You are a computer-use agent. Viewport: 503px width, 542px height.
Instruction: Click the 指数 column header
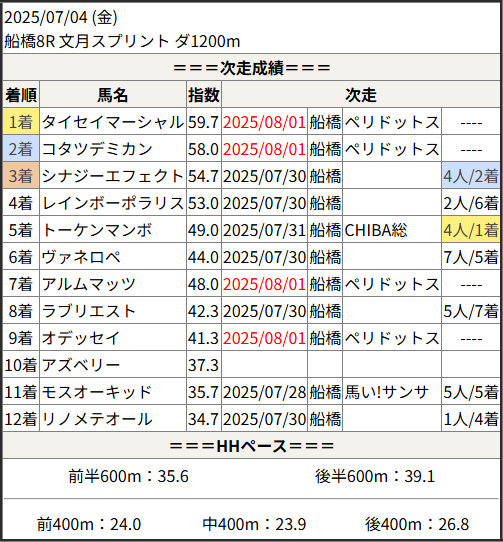point(204,94)
